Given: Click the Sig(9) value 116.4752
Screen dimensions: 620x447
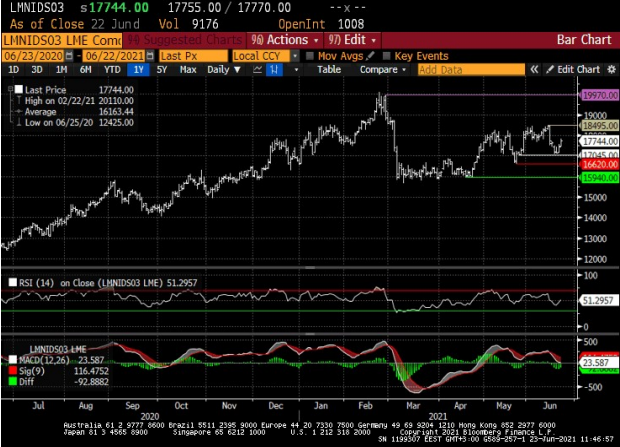Looking at the screenshot, I should click(x=91, y=371).
